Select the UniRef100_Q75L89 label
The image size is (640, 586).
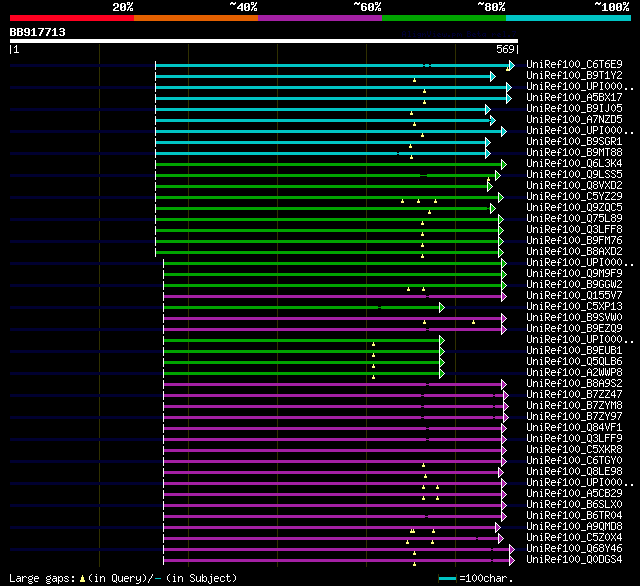point(574,219)
